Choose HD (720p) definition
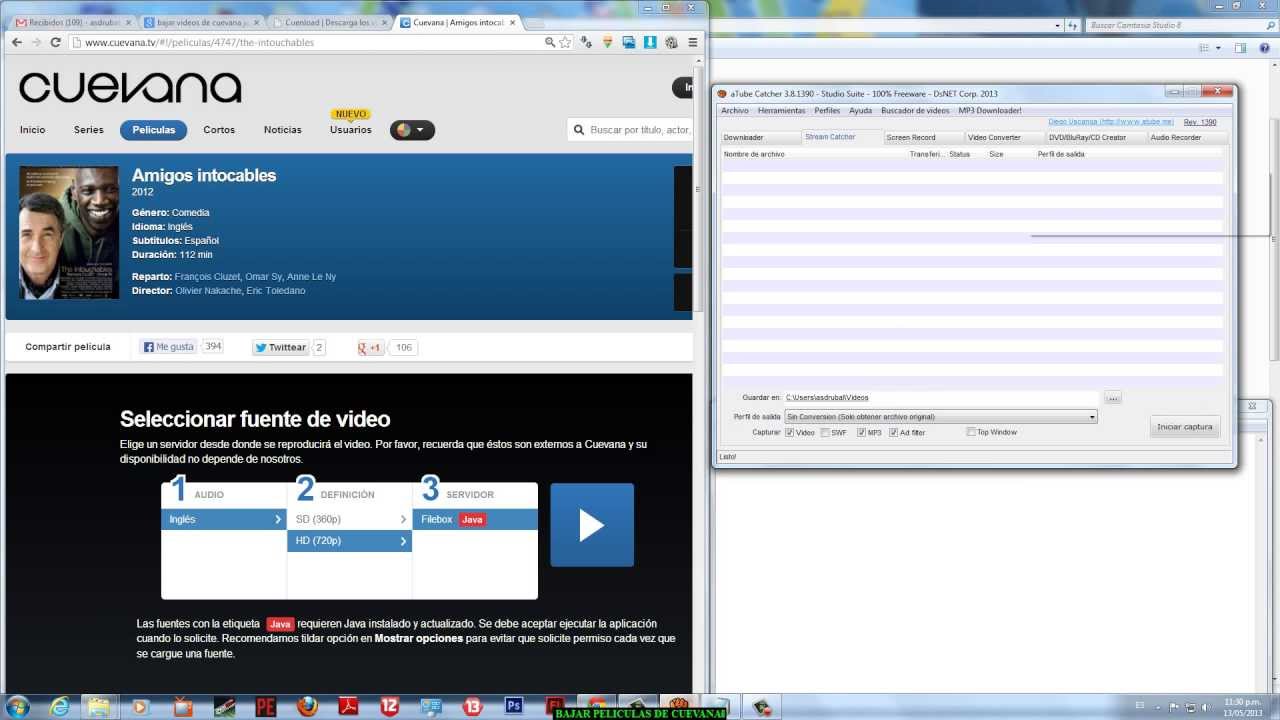Viewport: 1280px width, 720px height. (350, 541)
